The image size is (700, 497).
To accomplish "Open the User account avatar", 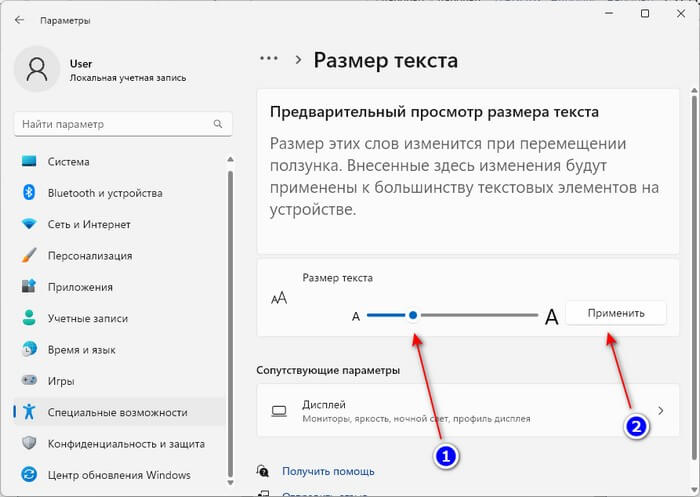I will 37,69.
